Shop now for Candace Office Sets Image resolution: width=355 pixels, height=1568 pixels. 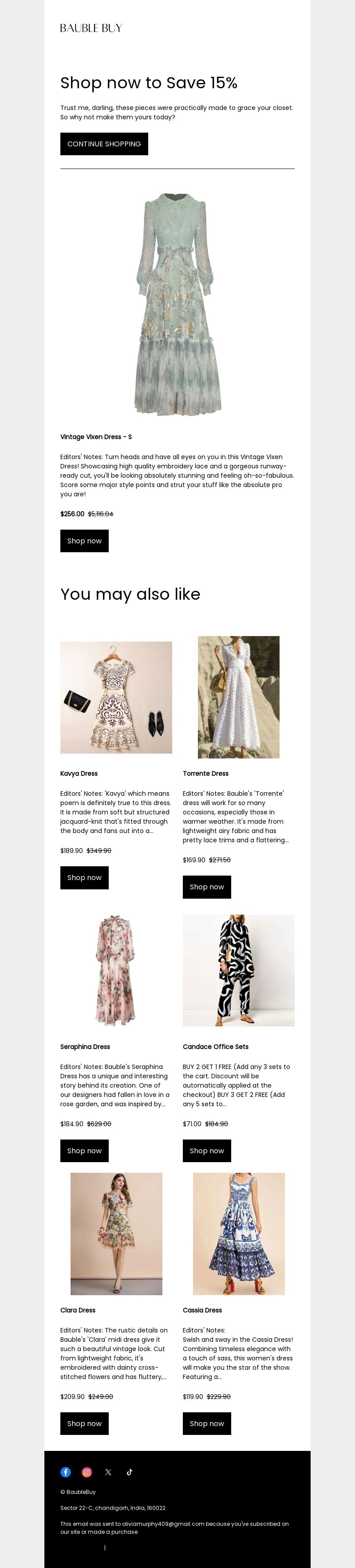[x=207, y=1151]
